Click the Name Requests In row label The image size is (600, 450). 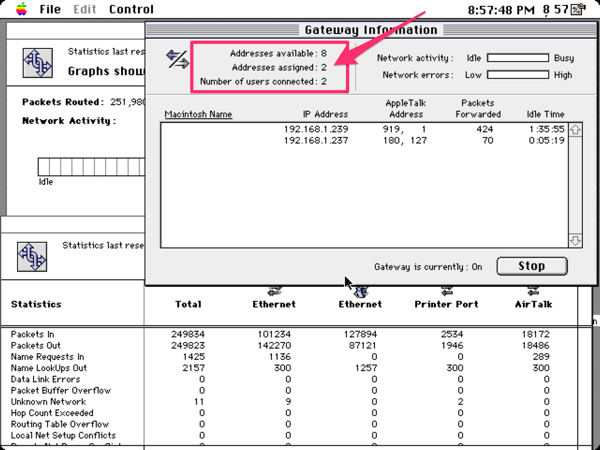coord(47,357)
